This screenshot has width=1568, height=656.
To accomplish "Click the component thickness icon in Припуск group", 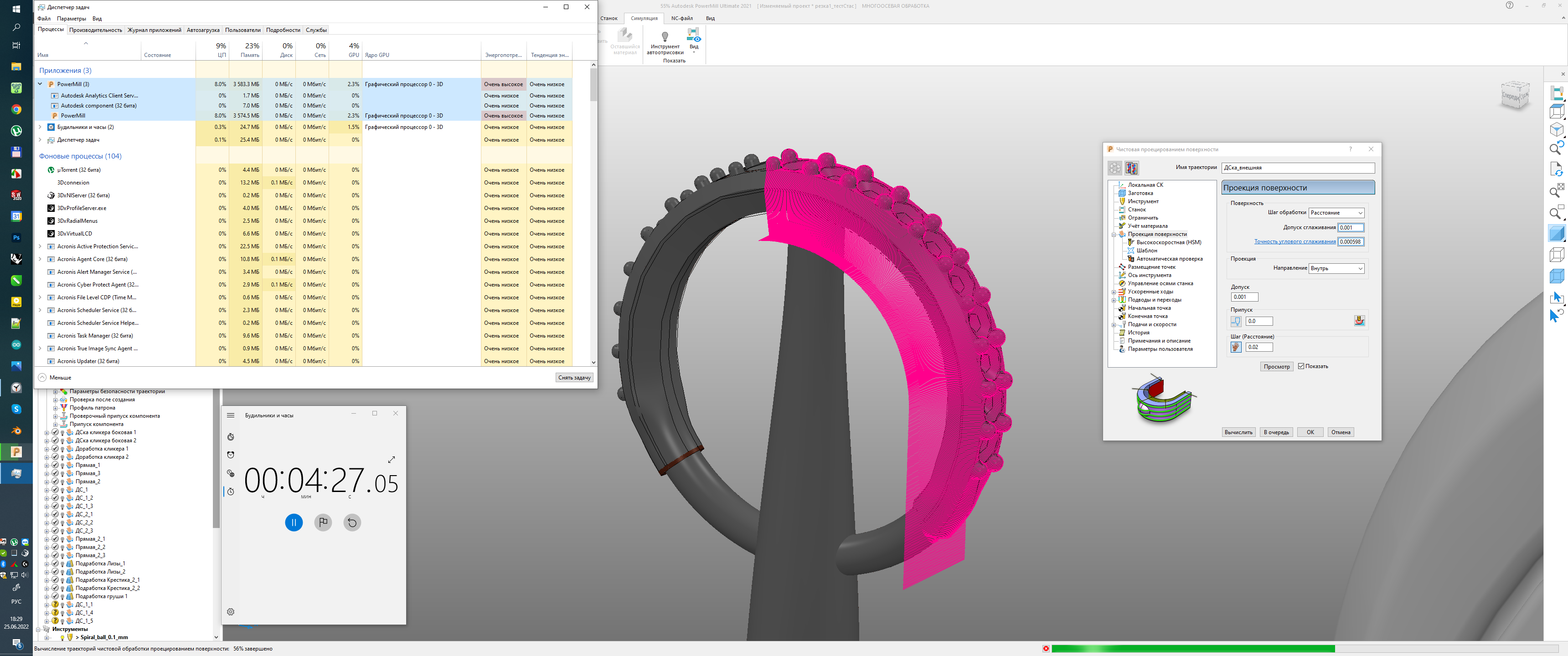I will coord(1359,321).
